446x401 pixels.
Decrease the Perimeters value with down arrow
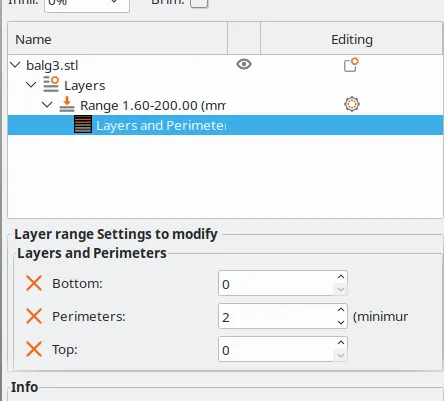coord(341,322)
